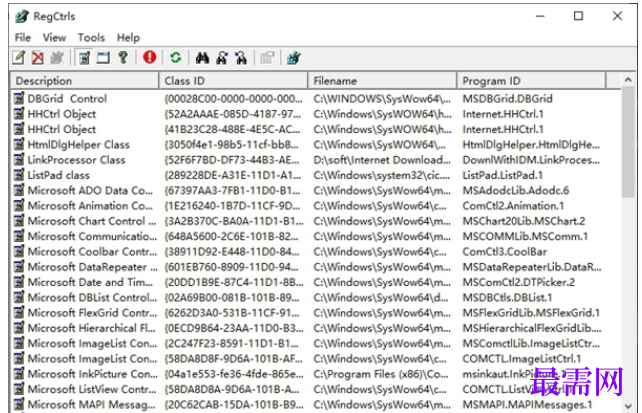Open the Tools menu
Image resolution: width=642 pixels, height=413 pixels.
click(x=91, y=38)
